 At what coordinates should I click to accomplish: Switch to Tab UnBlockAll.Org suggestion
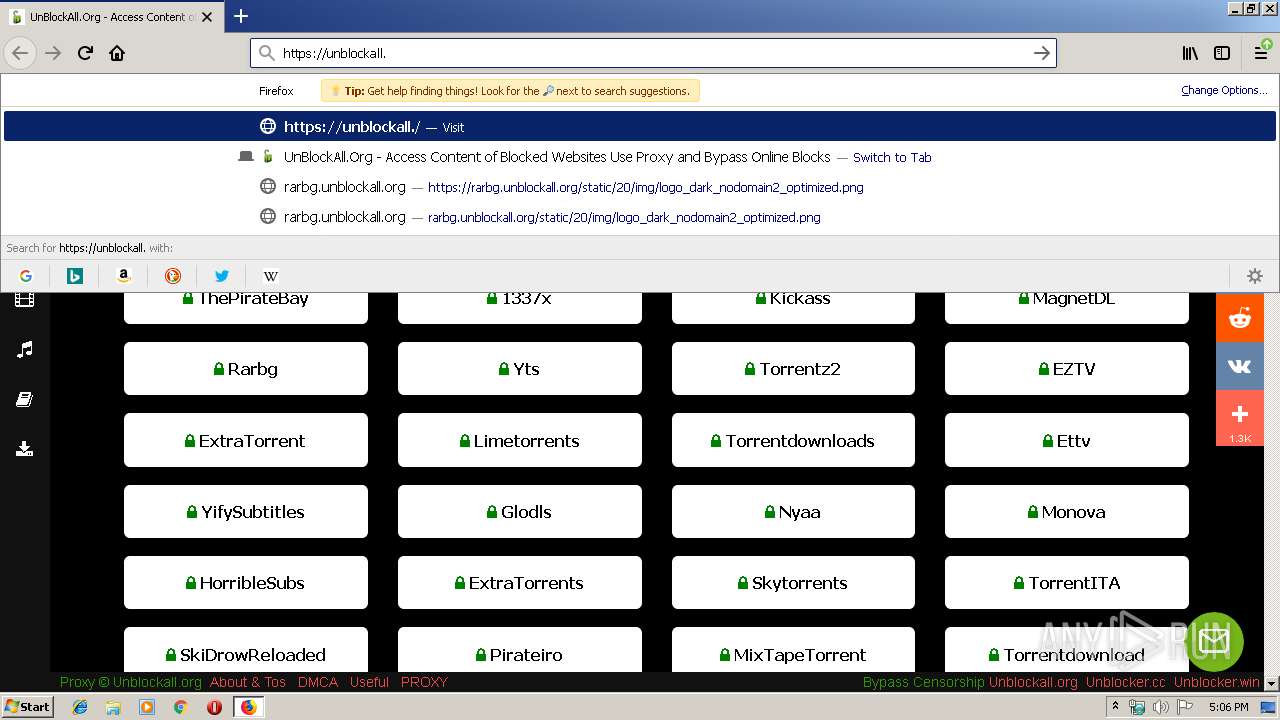[640, 157]
